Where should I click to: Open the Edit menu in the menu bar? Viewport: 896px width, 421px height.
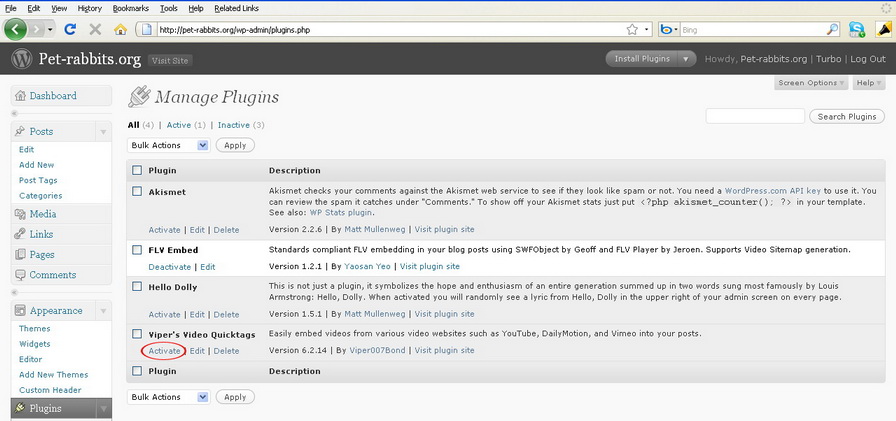34,8
